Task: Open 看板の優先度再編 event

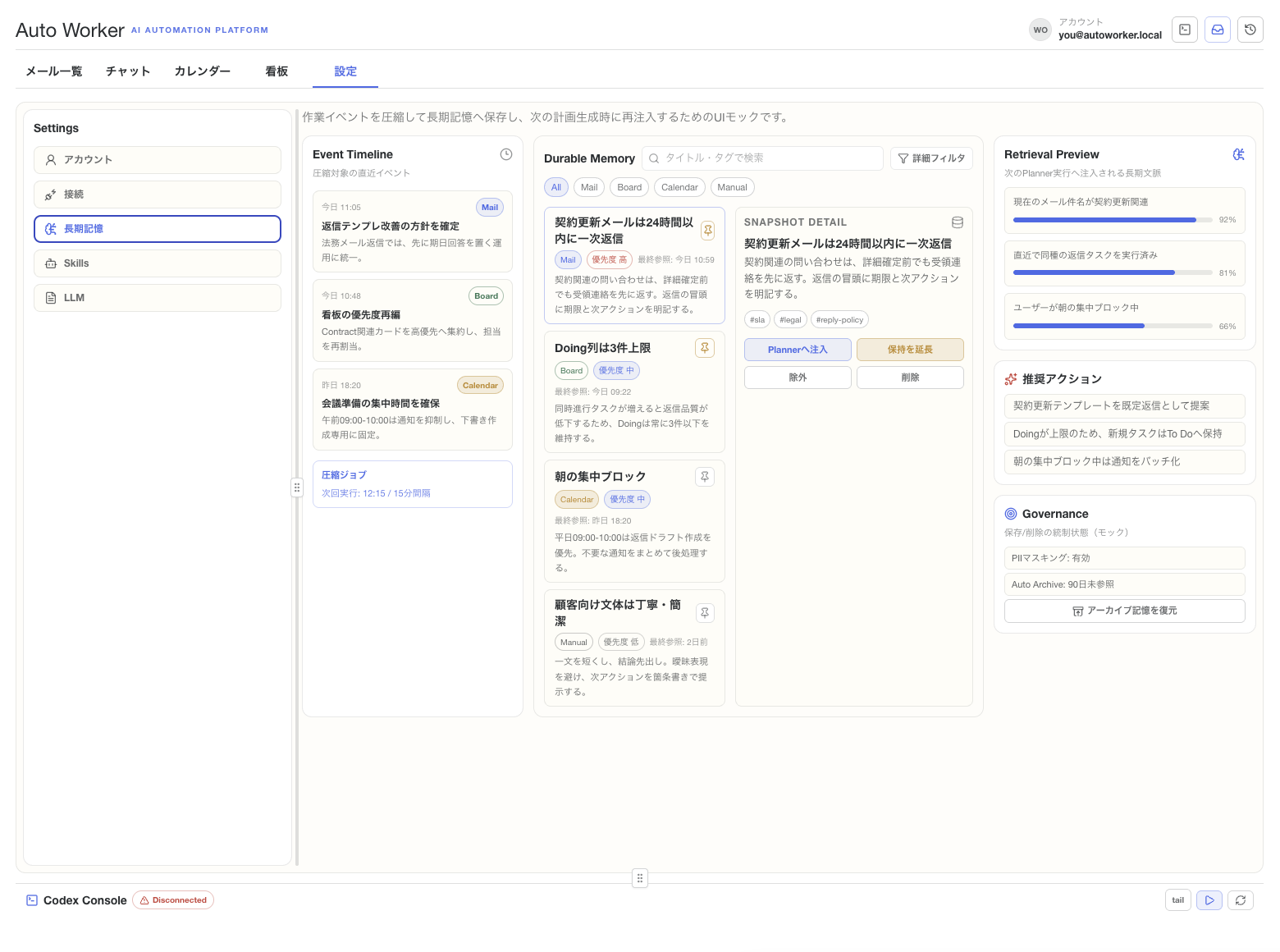Action: pyautogui.click(x=413, y=320)
